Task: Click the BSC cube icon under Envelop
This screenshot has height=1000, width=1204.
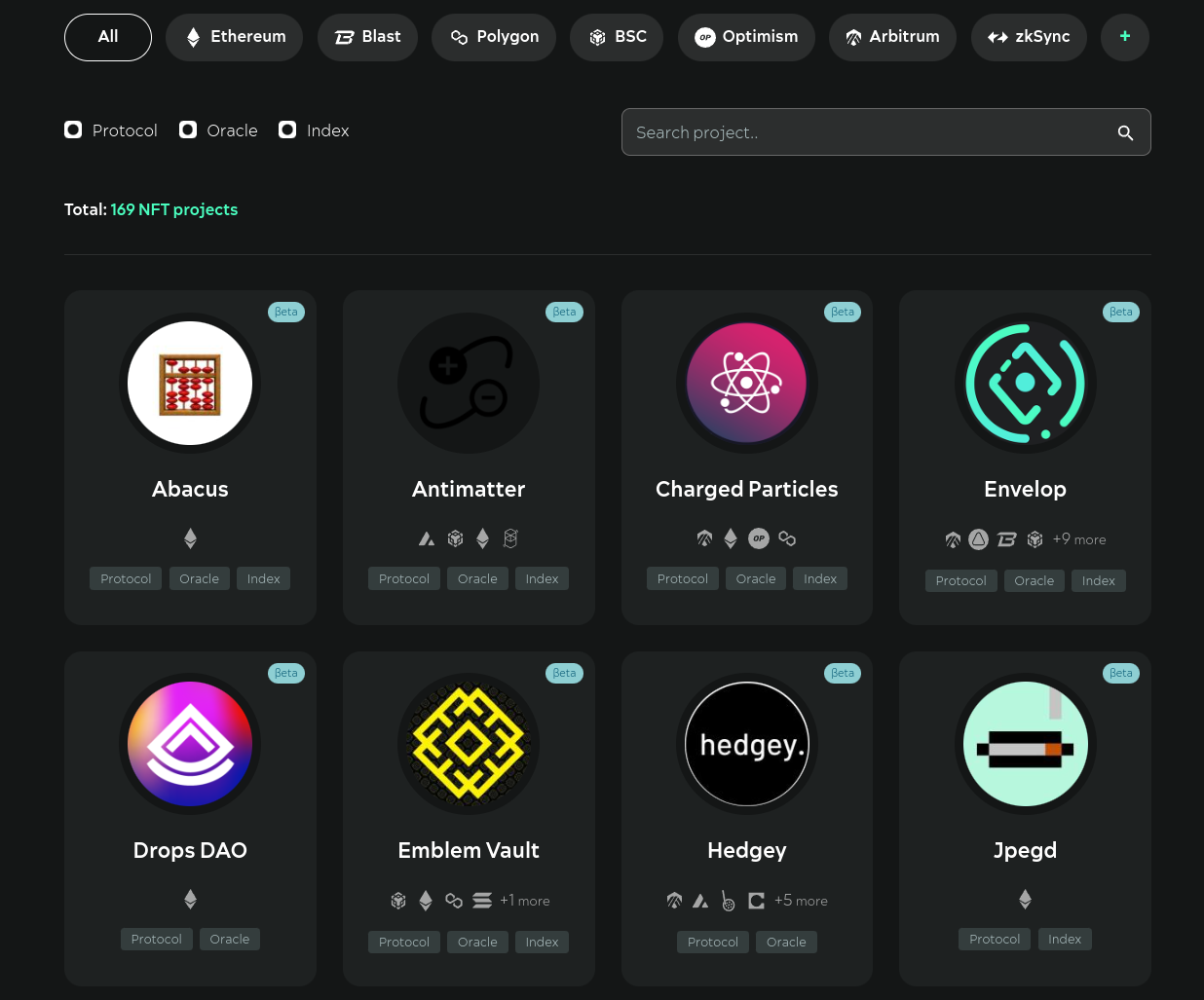Action: tap(1035, 539)
